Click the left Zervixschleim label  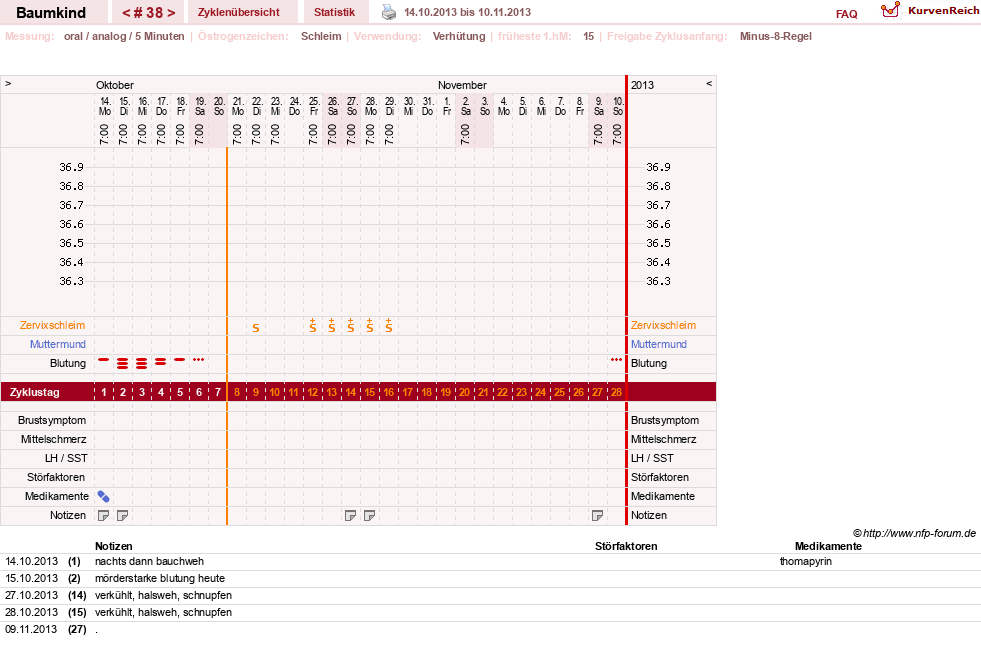point(53,325)
